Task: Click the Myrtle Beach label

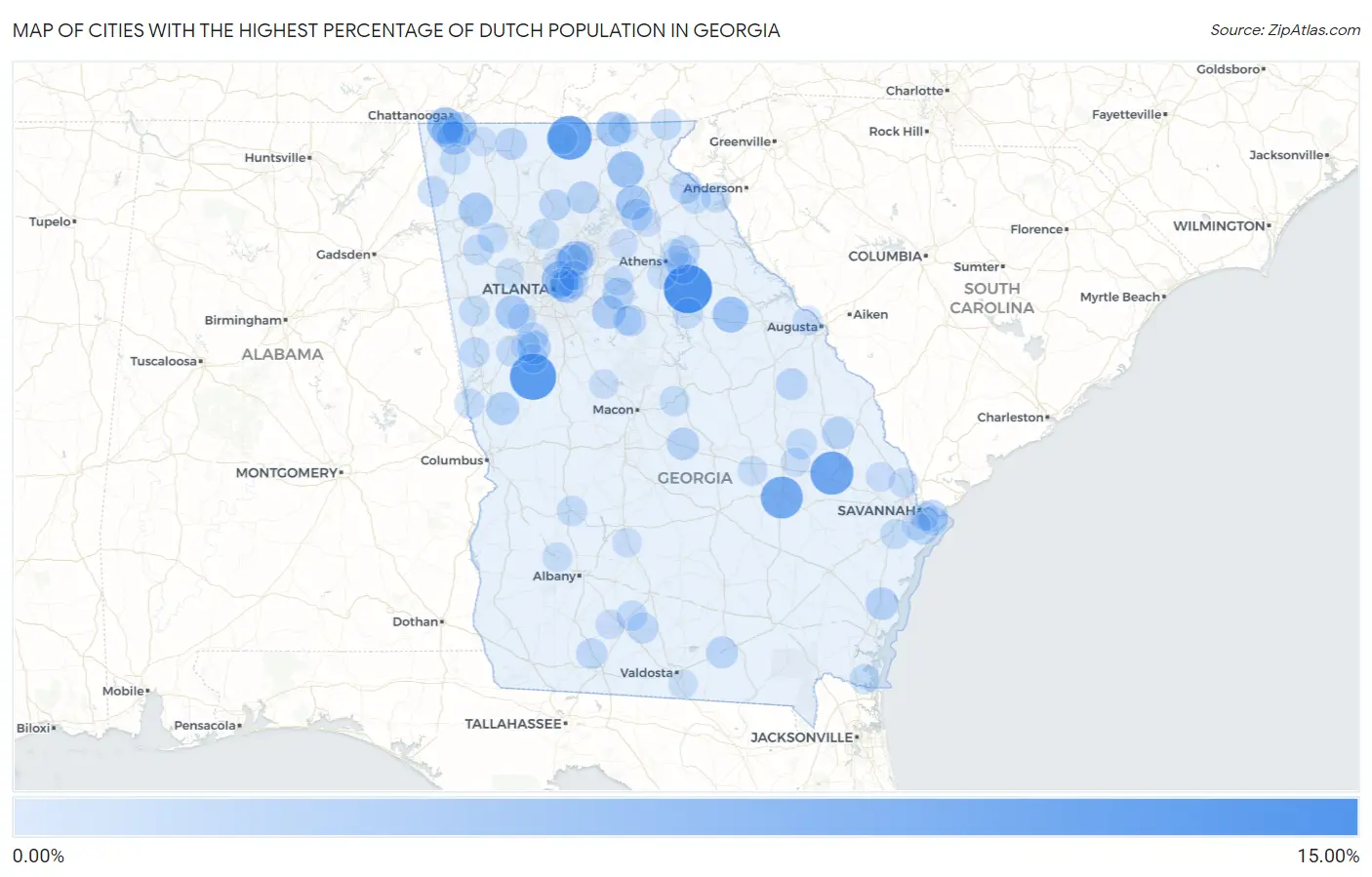Action: 1120,298
